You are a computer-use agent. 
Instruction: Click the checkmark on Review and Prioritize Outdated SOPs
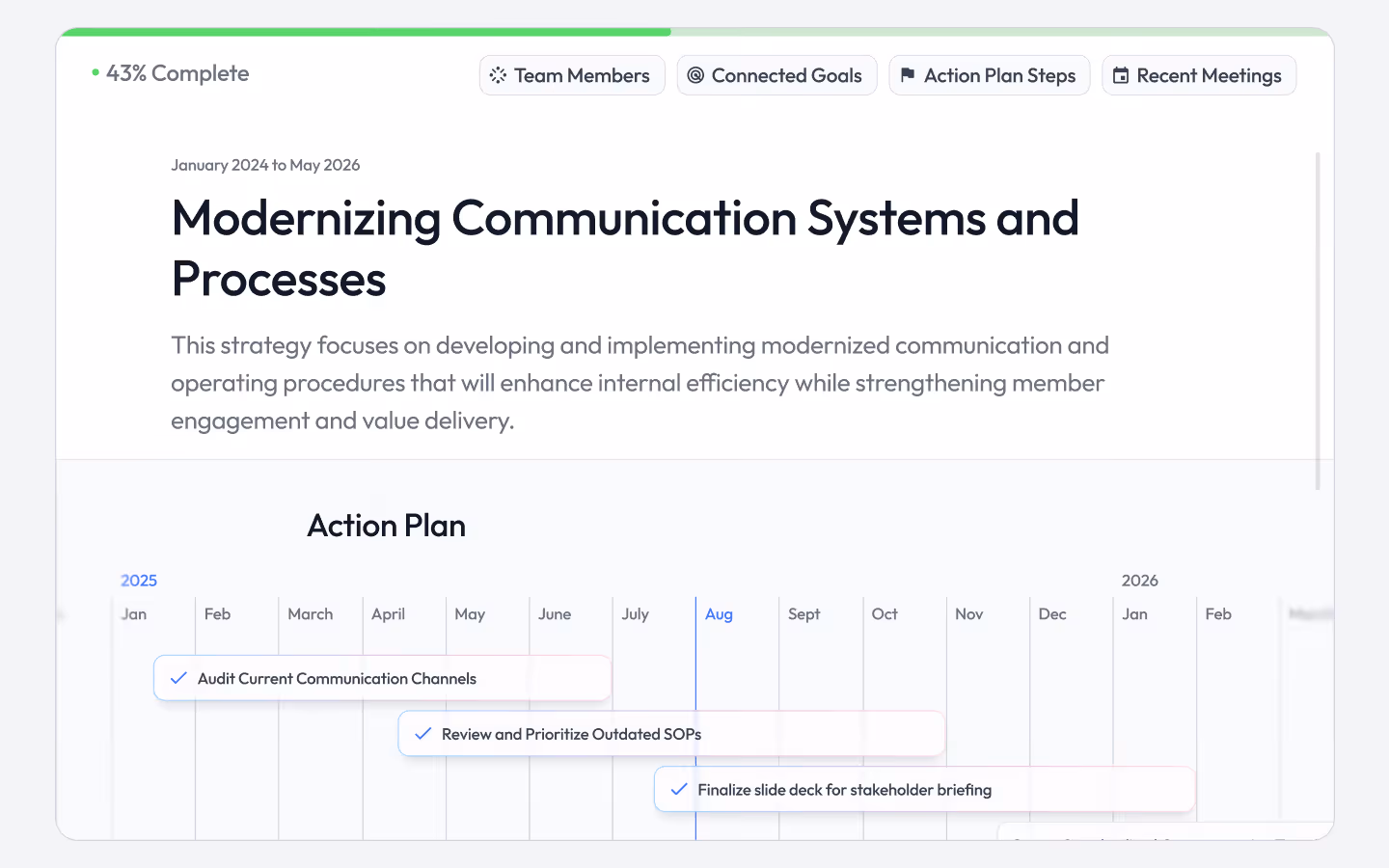(x=422, y=734)
